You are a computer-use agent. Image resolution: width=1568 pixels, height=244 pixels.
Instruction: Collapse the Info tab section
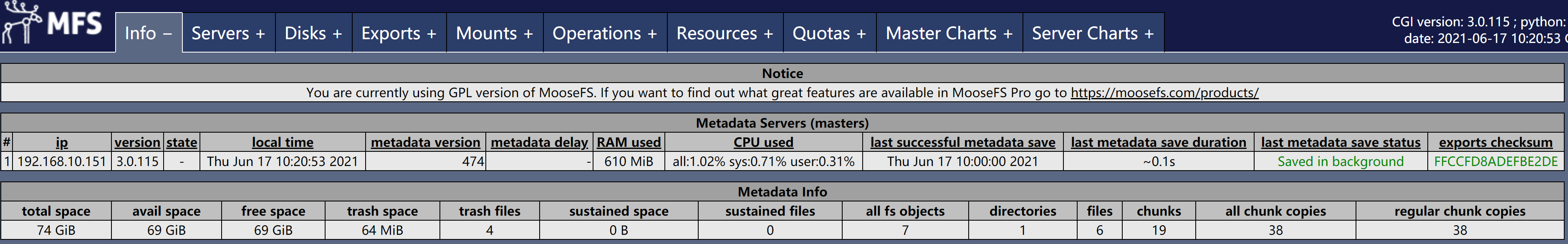(149, 33)
